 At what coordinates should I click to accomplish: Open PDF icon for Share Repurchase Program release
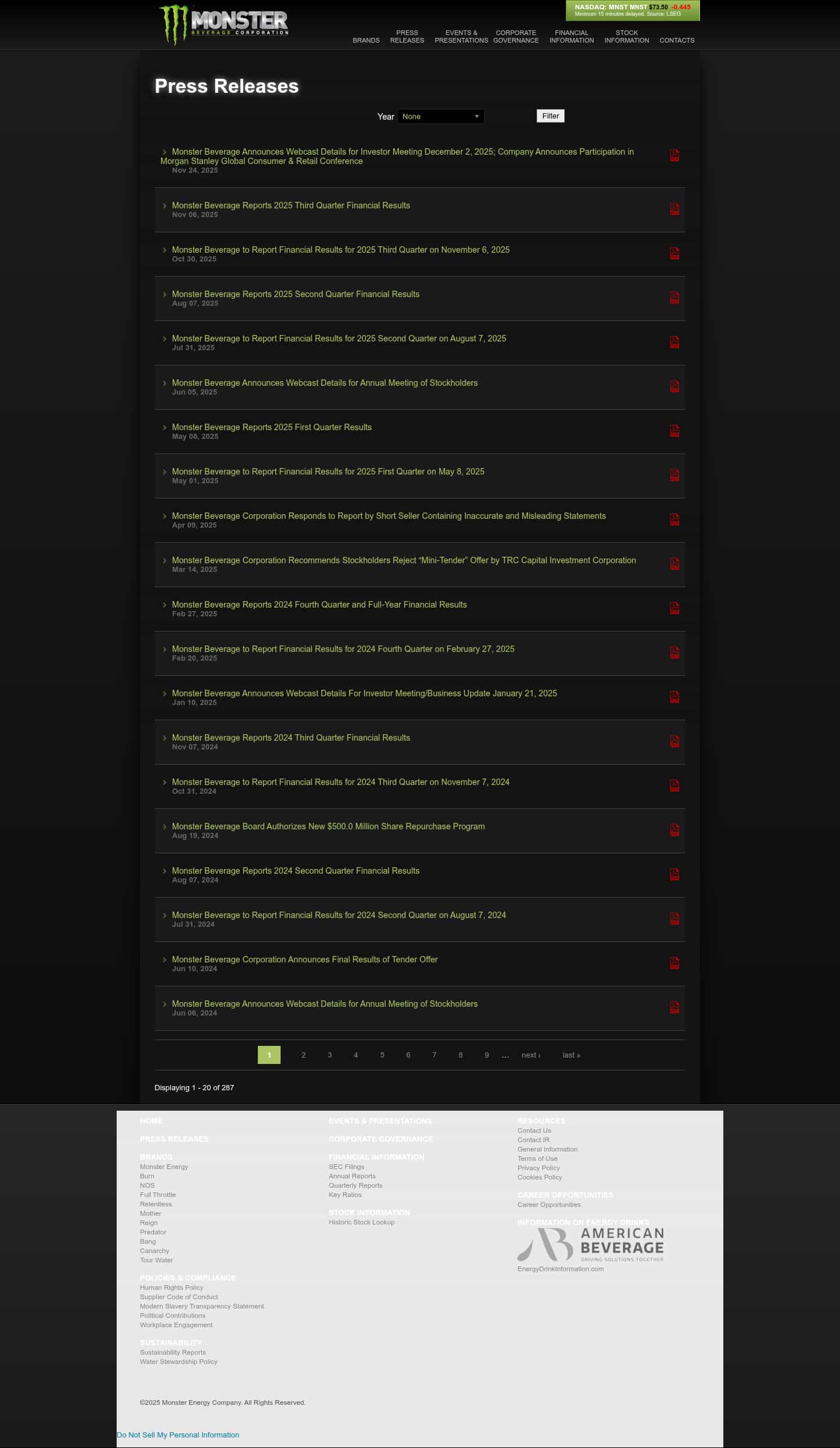pos(674,830)
